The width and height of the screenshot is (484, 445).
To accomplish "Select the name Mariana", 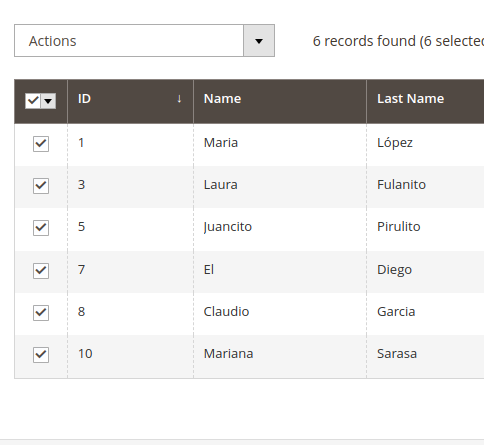I will (229, 354).
